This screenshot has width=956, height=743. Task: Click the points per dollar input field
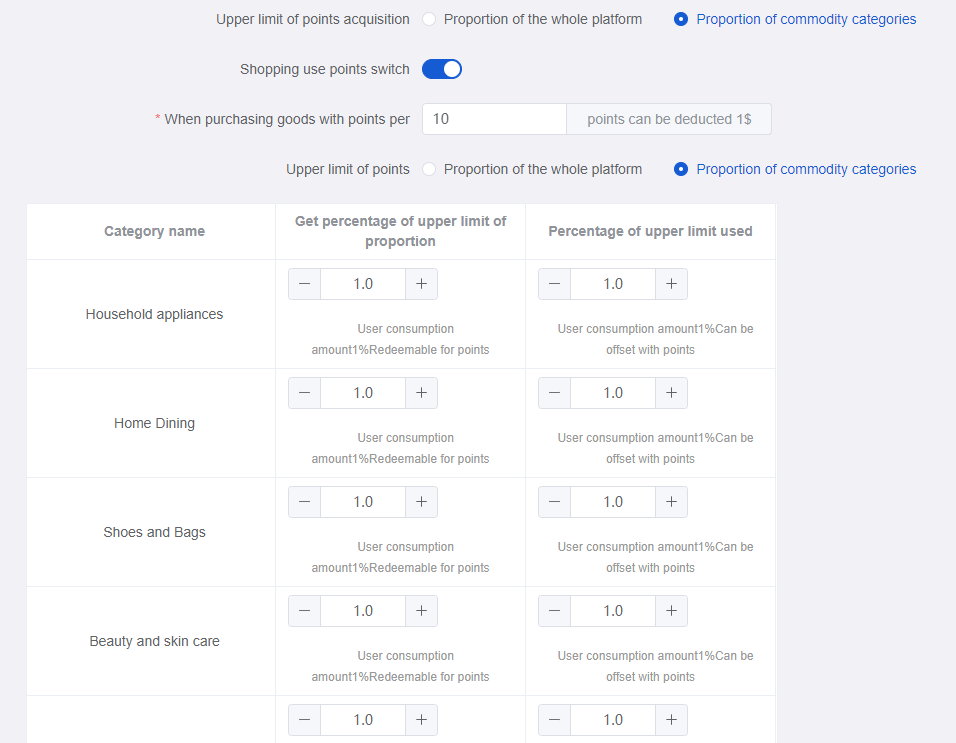[x=494, y=119]
